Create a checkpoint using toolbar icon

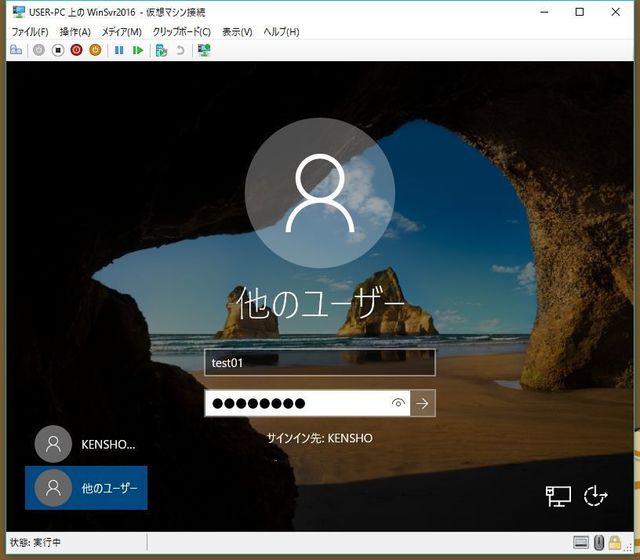pyautogui.click(x=161, y=49)
